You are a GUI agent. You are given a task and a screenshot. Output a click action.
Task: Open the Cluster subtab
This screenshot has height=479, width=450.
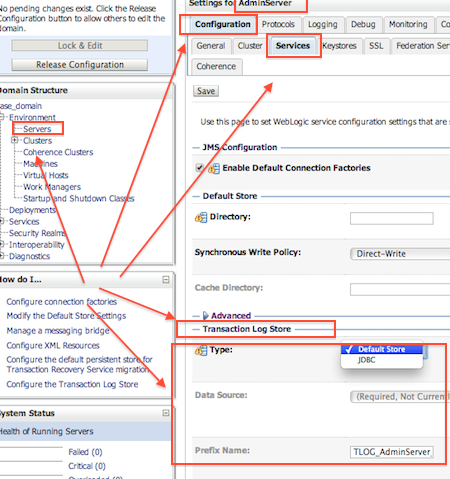pos(250,46)
